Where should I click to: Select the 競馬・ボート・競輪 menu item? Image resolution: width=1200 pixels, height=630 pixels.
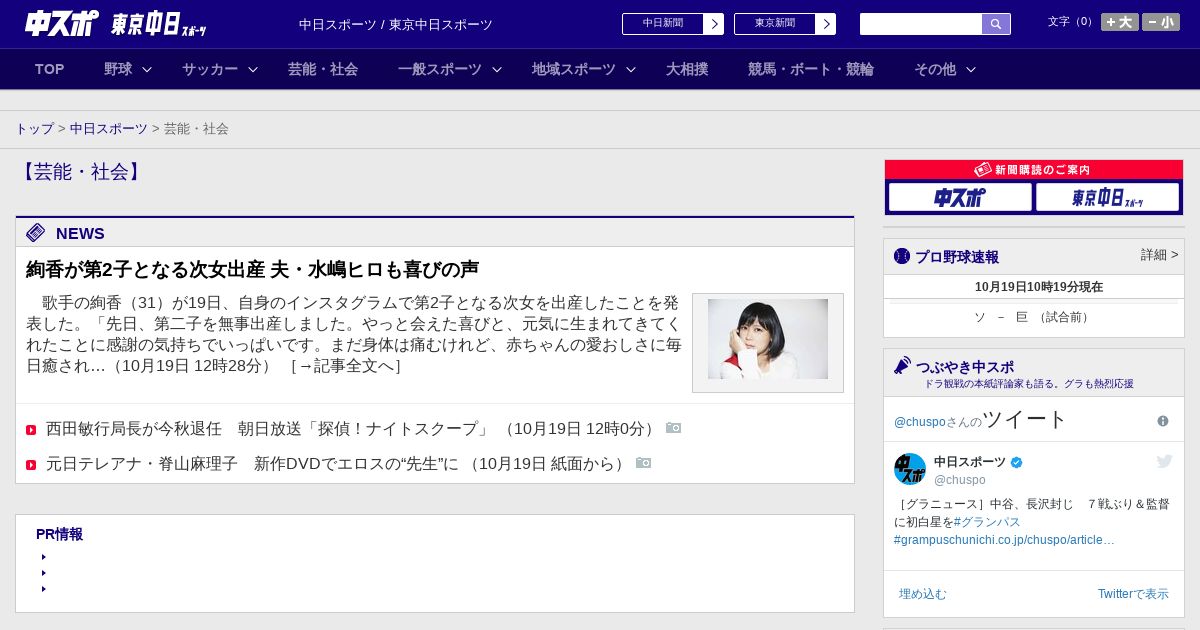tap(811, 69)
